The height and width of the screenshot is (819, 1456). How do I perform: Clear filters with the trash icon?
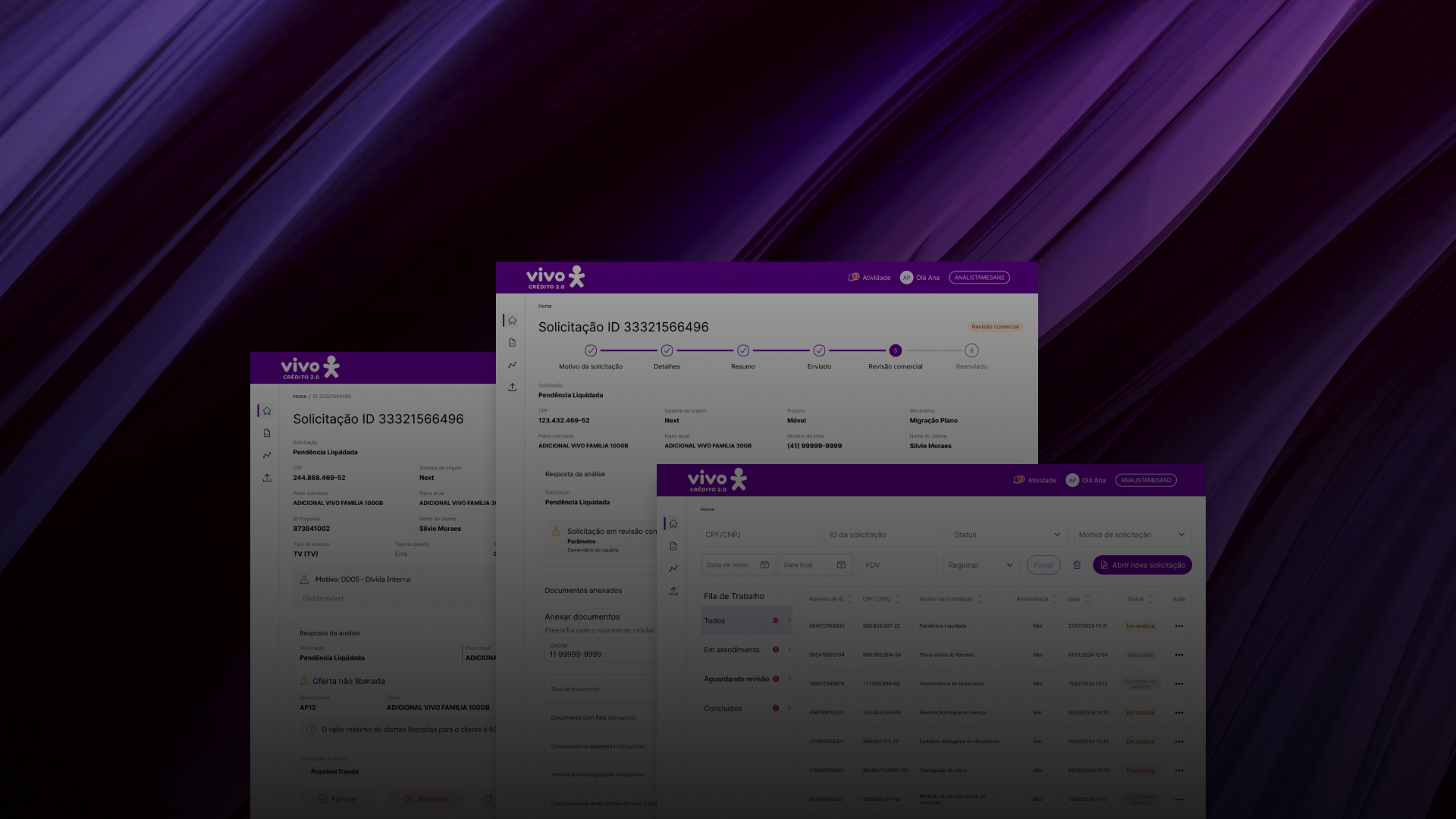tap(1077, 565)
